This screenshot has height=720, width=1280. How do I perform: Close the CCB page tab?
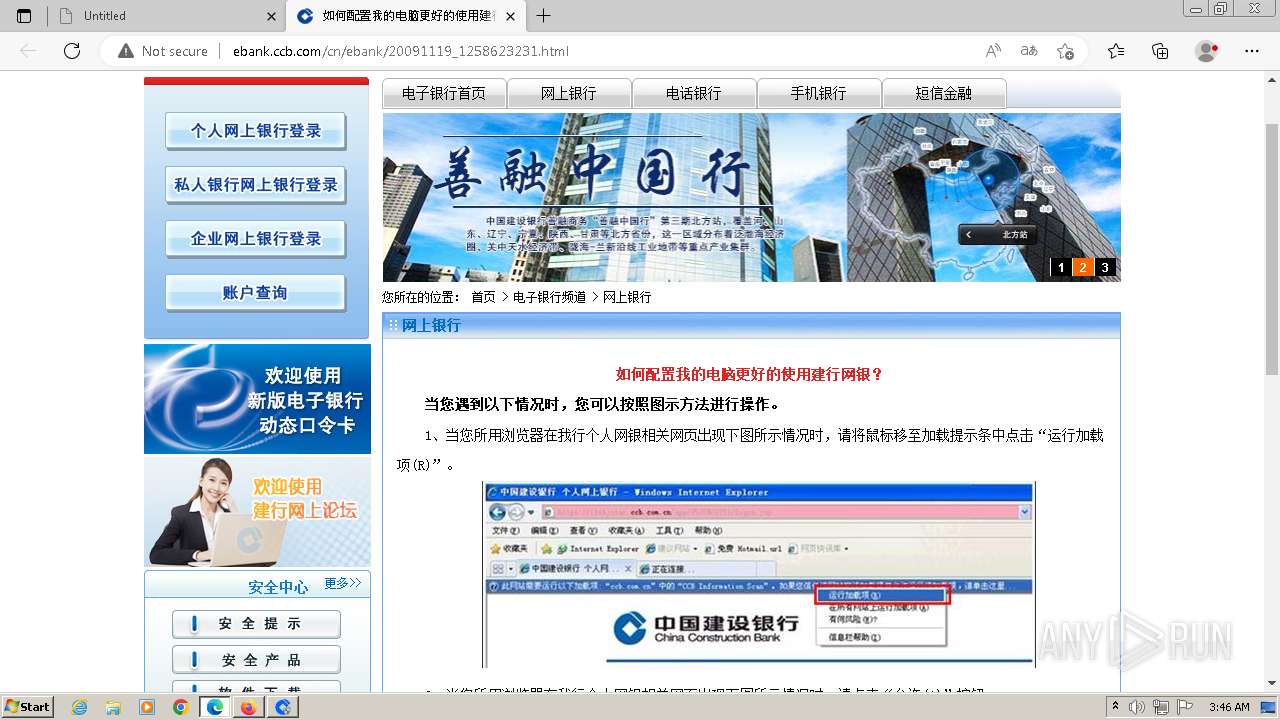click(511, 16)
